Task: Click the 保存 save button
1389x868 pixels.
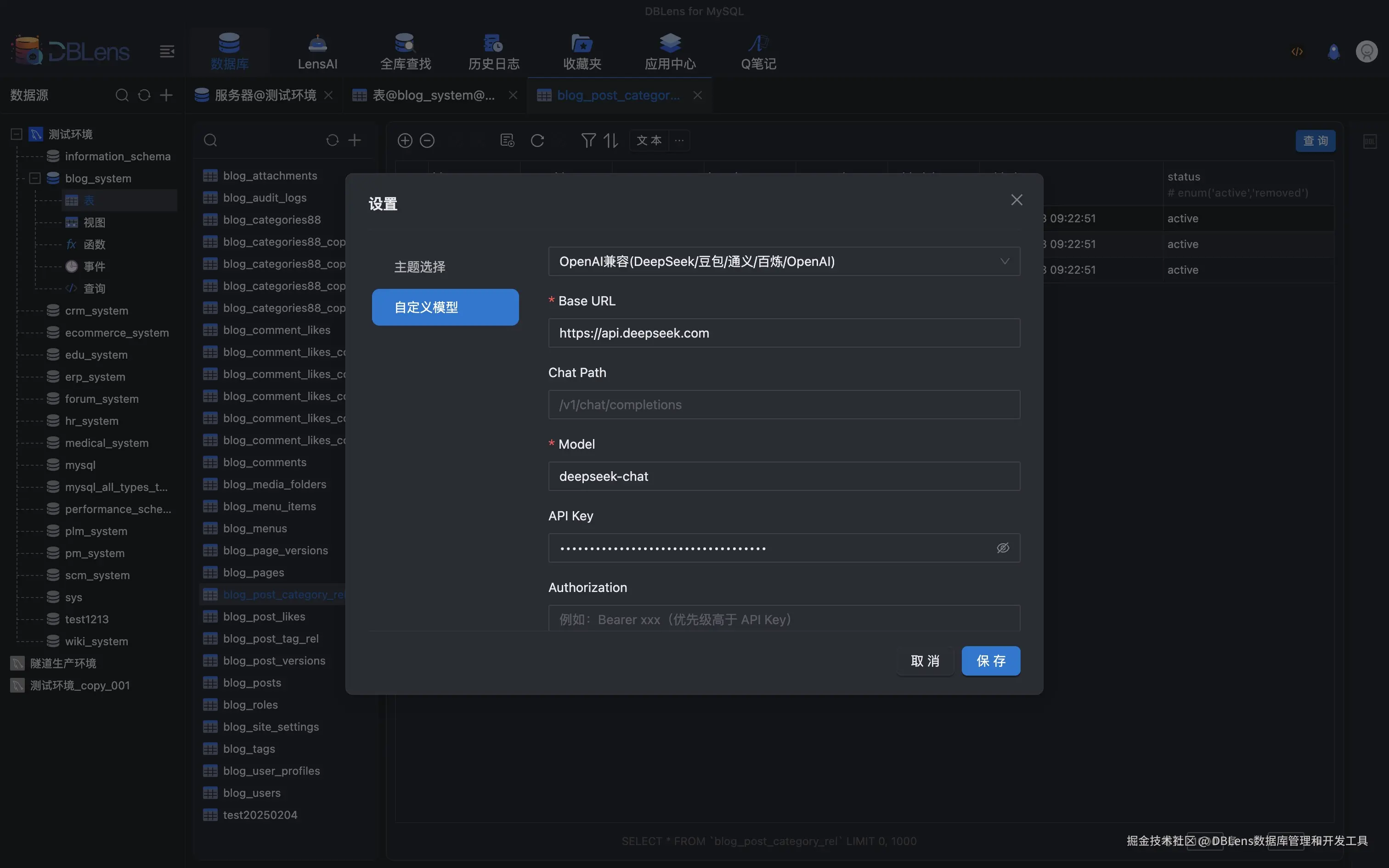Action: 990,661
